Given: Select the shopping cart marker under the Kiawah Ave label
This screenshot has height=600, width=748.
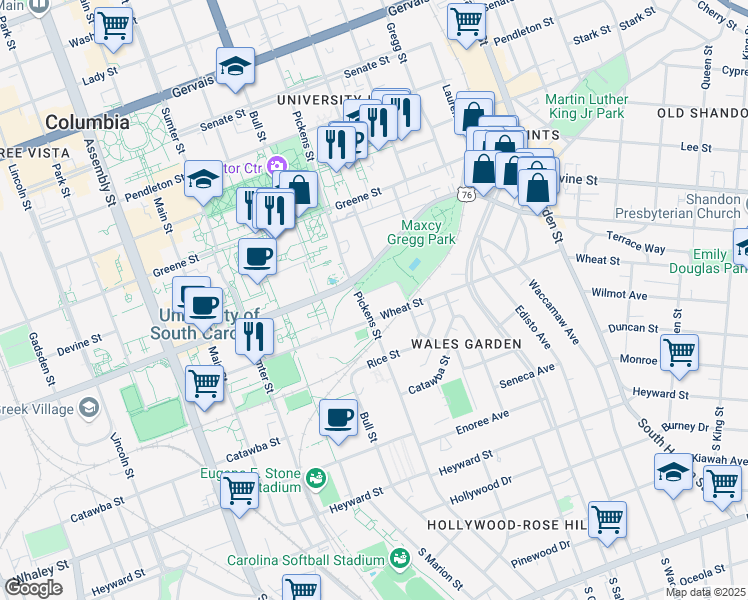Looking at the screenshot, I should point(723,484).
